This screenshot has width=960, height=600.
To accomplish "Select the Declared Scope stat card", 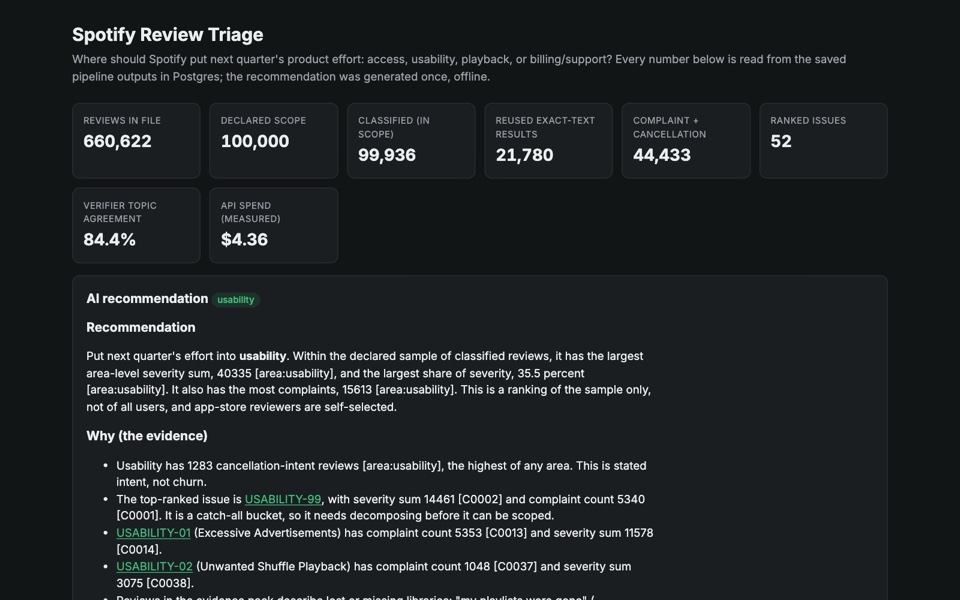I will 274,141.
